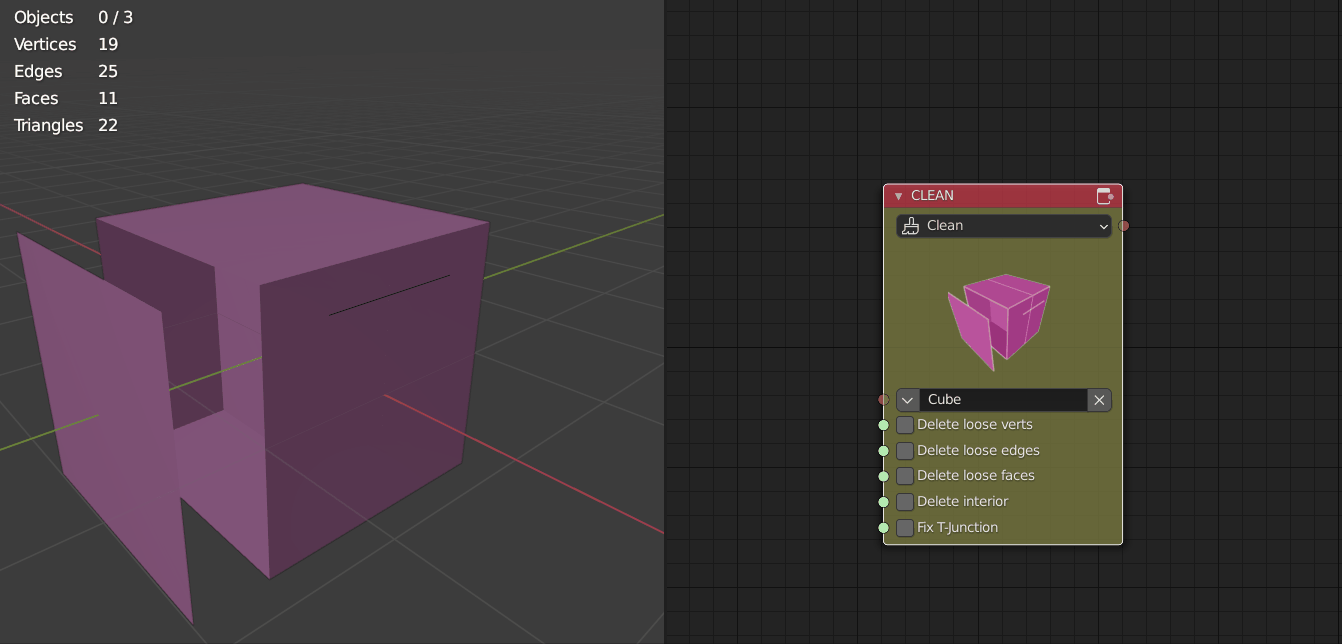Open the object picker arrow beside Cube
Viewport: 1342px width, 644px height.
pyautogui.click(x=908, y=400)
